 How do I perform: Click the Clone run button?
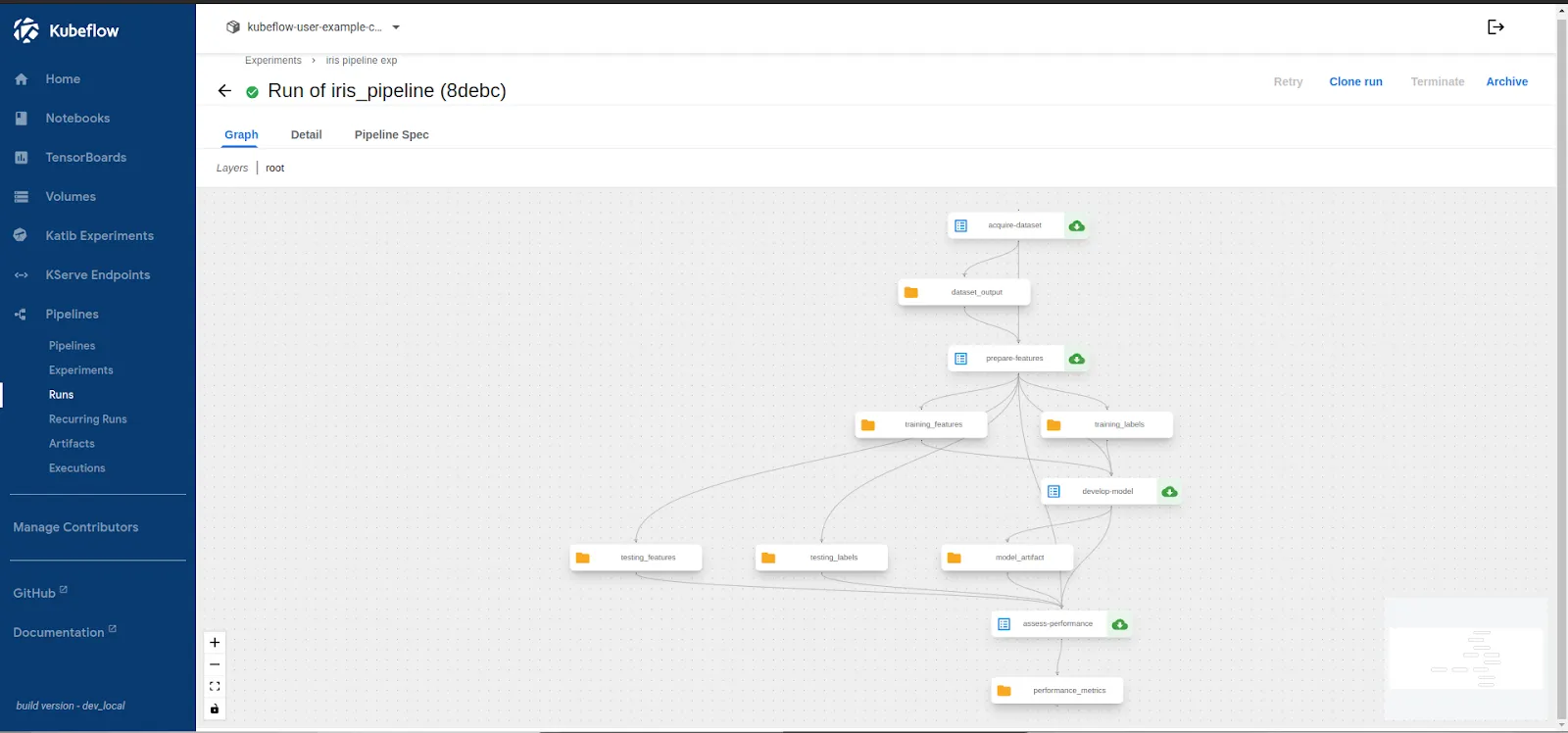pos(1355,82)
